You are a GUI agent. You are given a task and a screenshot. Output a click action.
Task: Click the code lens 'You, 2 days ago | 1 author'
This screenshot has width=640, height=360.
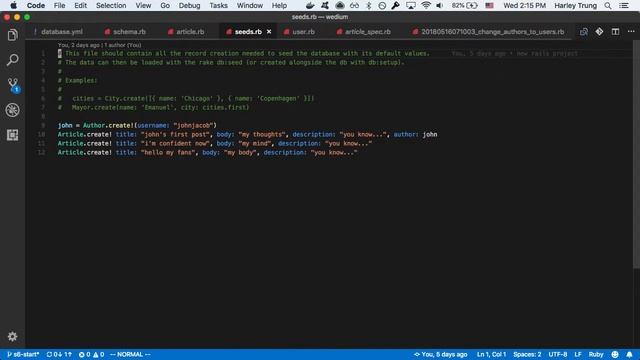(x=100, y=45)
